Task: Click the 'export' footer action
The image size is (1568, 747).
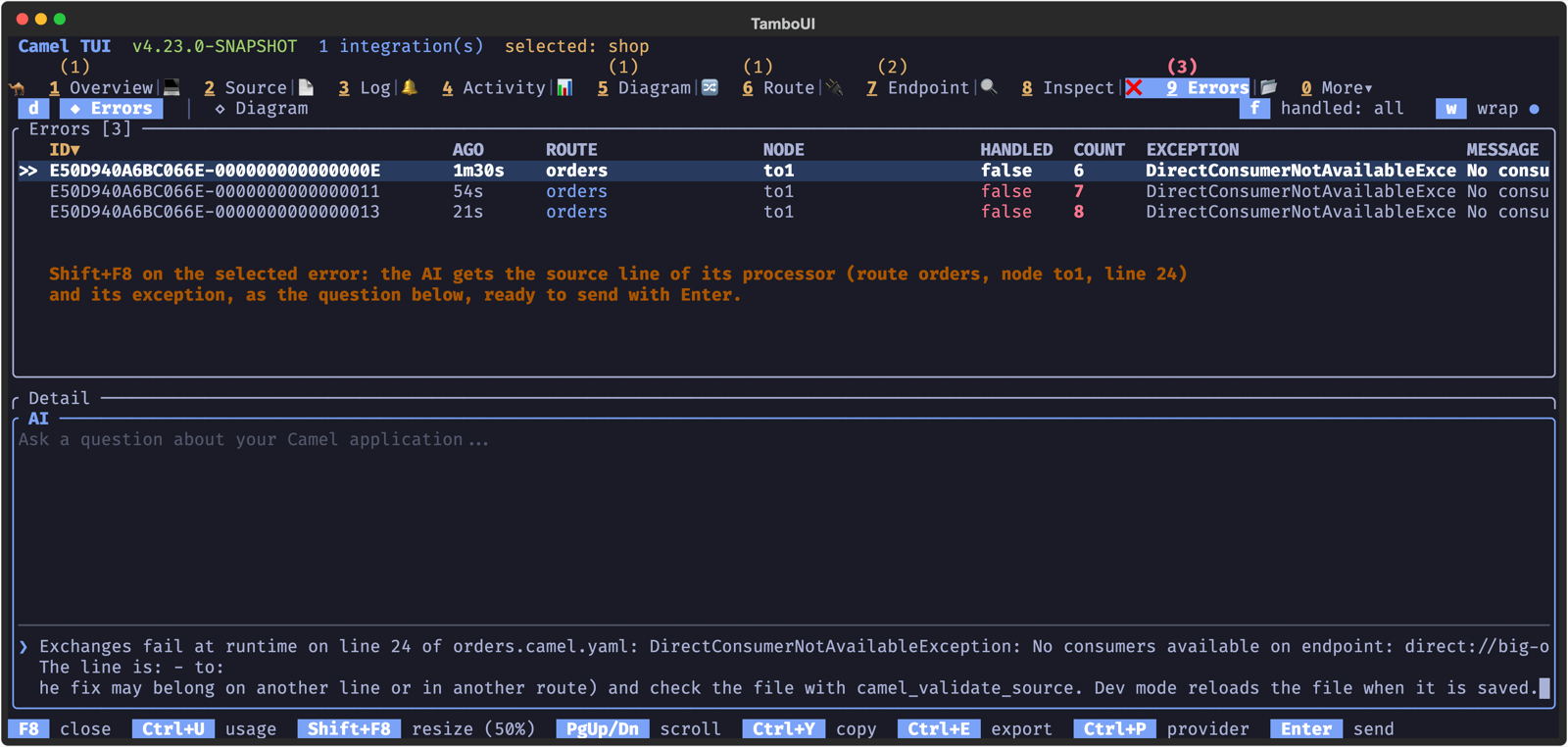Action: (1021, 729)
